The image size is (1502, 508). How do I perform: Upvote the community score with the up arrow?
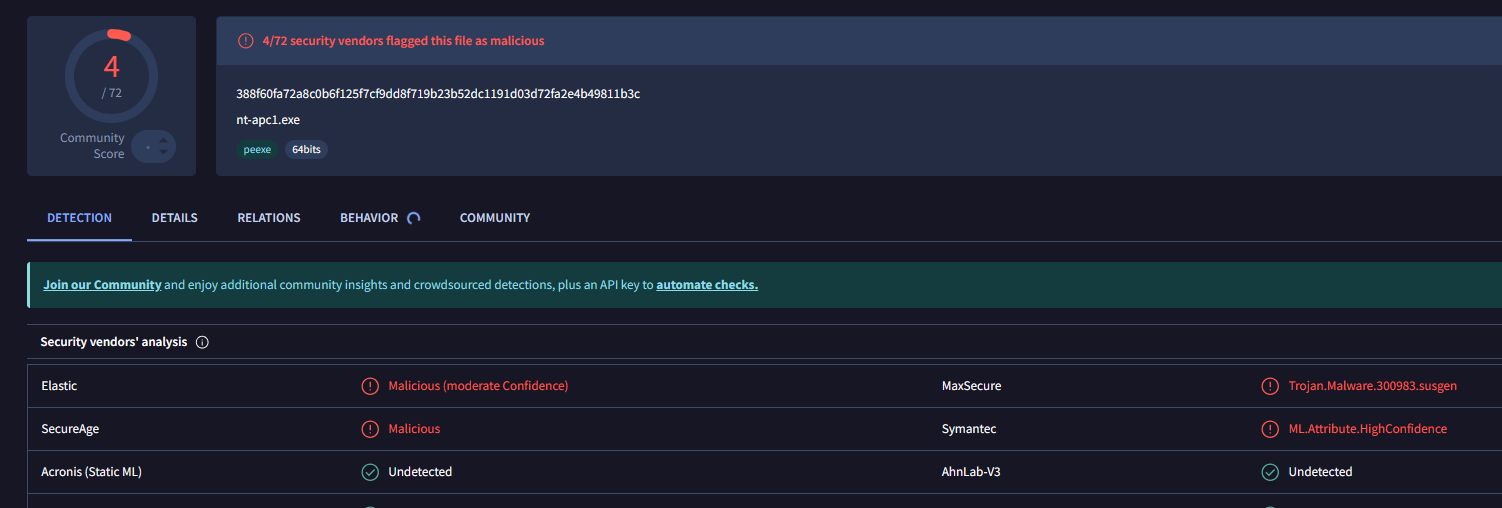coord(164,140)
